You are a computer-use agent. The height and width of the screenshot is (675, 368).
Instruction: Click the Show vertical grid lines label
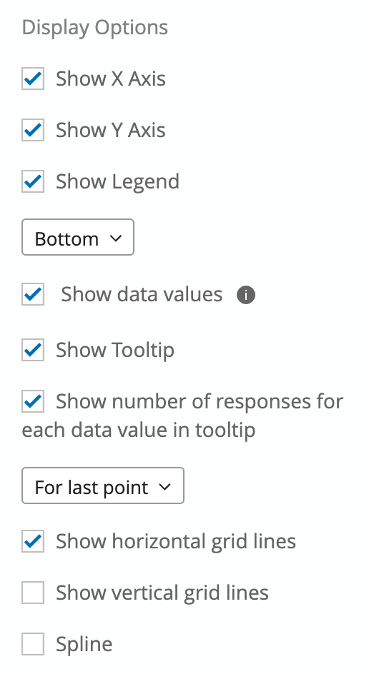[x=162, y=593]
